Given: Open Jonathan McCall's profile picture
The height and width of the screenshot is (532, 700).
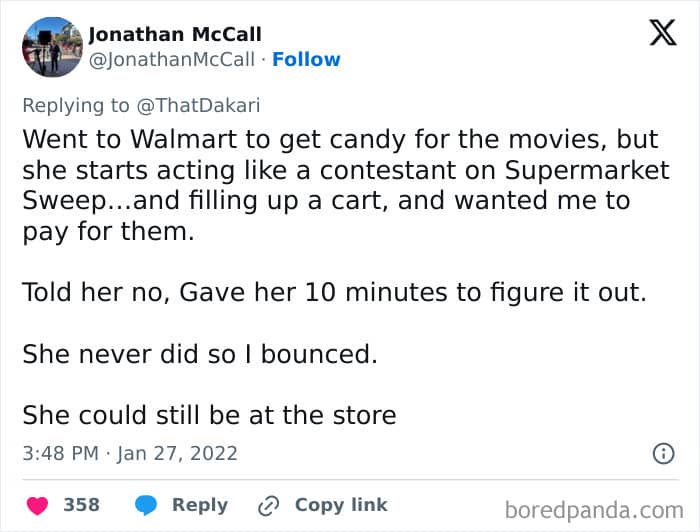Looking at the screenshot, I should pos(50,46).
